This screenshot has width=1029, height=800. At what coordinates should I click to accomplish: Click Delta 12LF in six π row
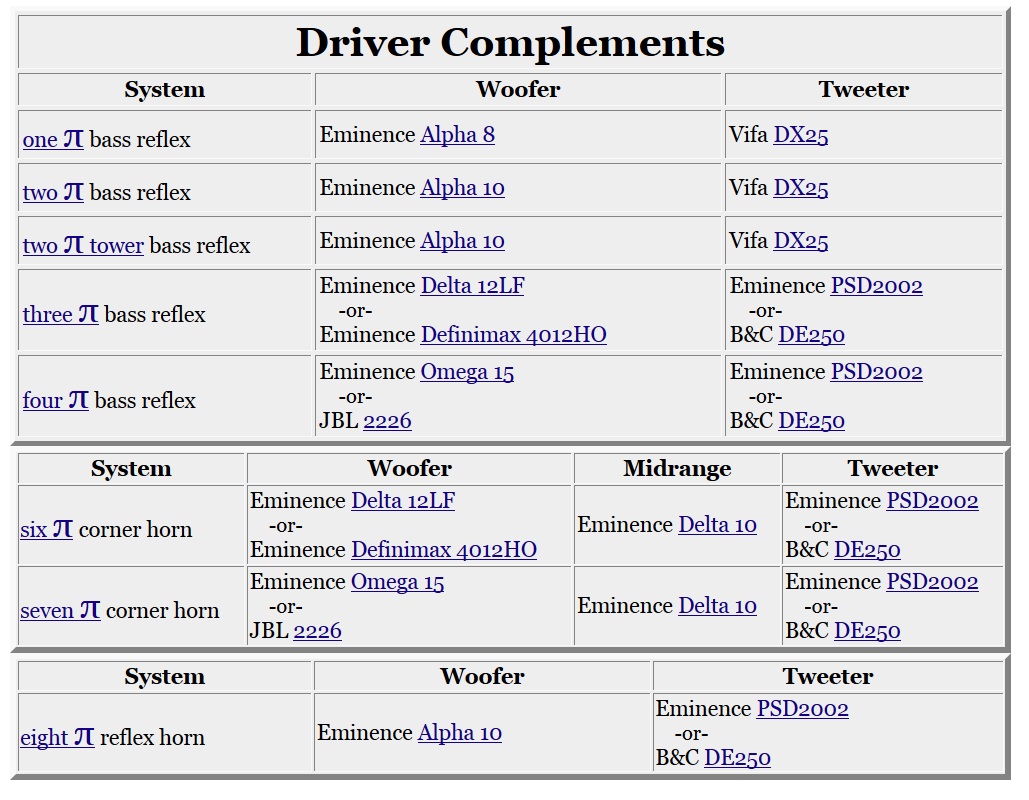point(403,501)
